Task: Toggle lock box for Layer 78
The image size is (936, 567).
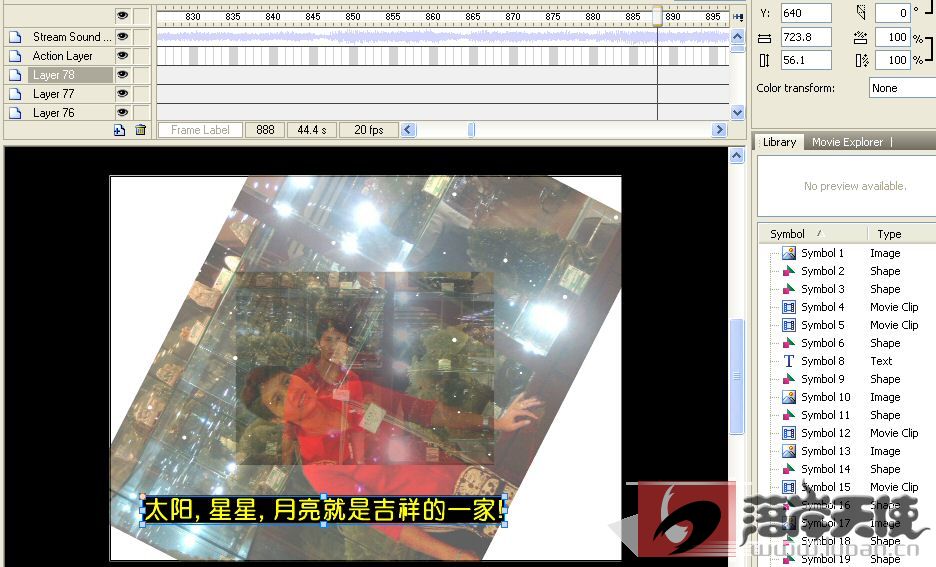Action: [x=141, y=75]
